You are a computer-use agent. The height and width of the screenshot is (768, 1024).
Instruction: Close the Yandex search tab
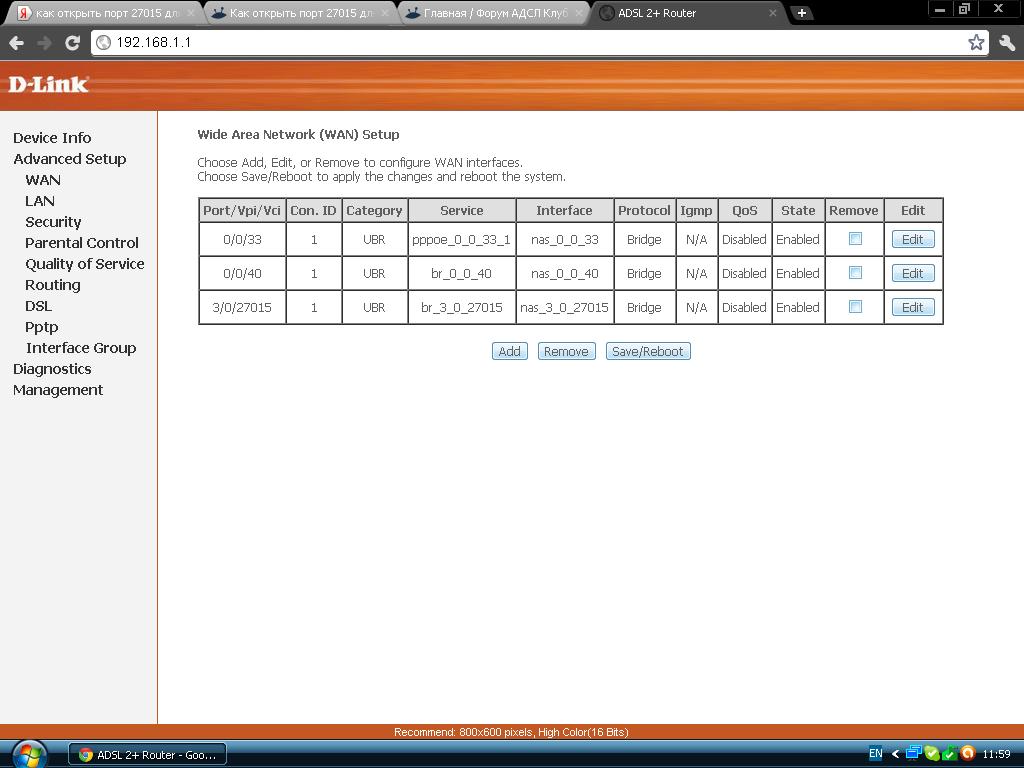pyautogui.click(x=191, y=12)
